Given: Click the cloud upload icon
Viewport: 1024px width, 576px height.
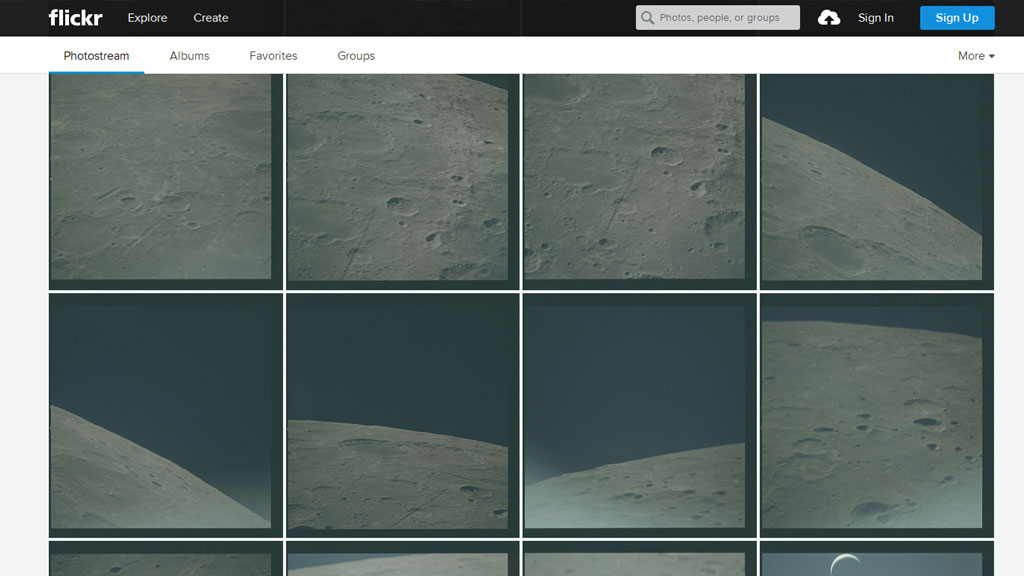Looking at the screenshot, I should tap(829, 18).
